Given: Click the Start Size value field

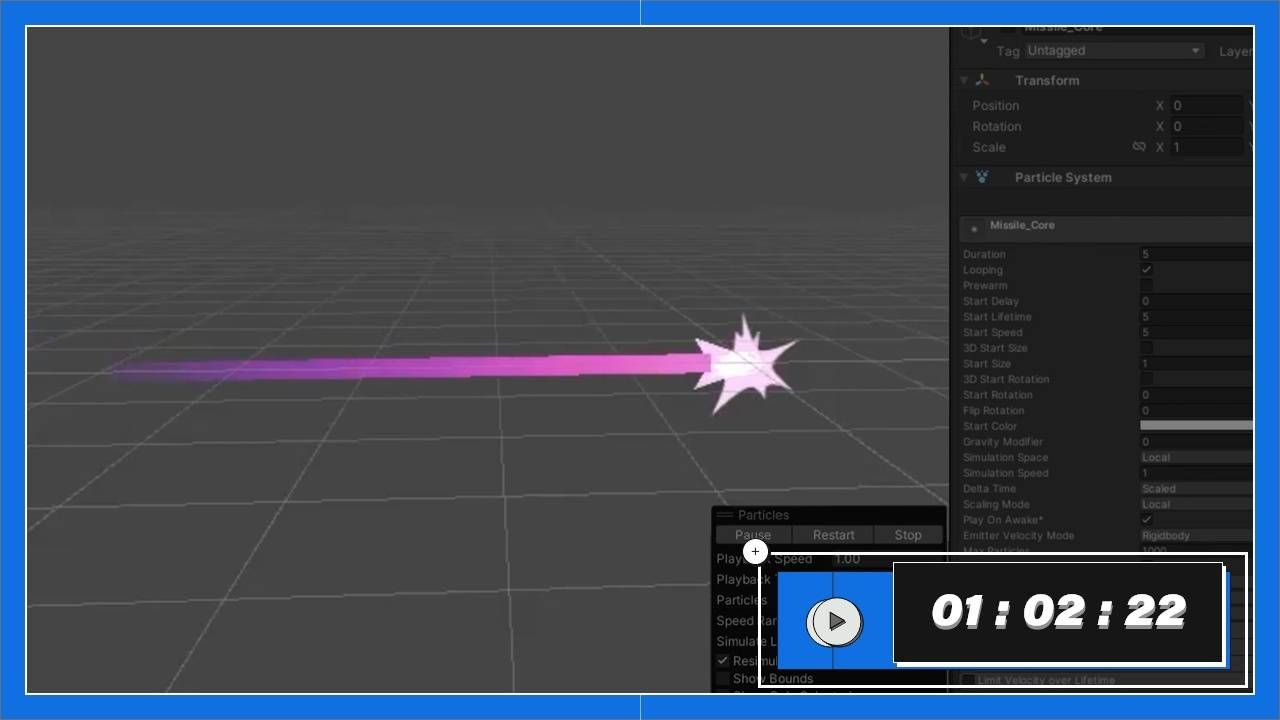Looking at the screenshot, I should pos(1196,364).
